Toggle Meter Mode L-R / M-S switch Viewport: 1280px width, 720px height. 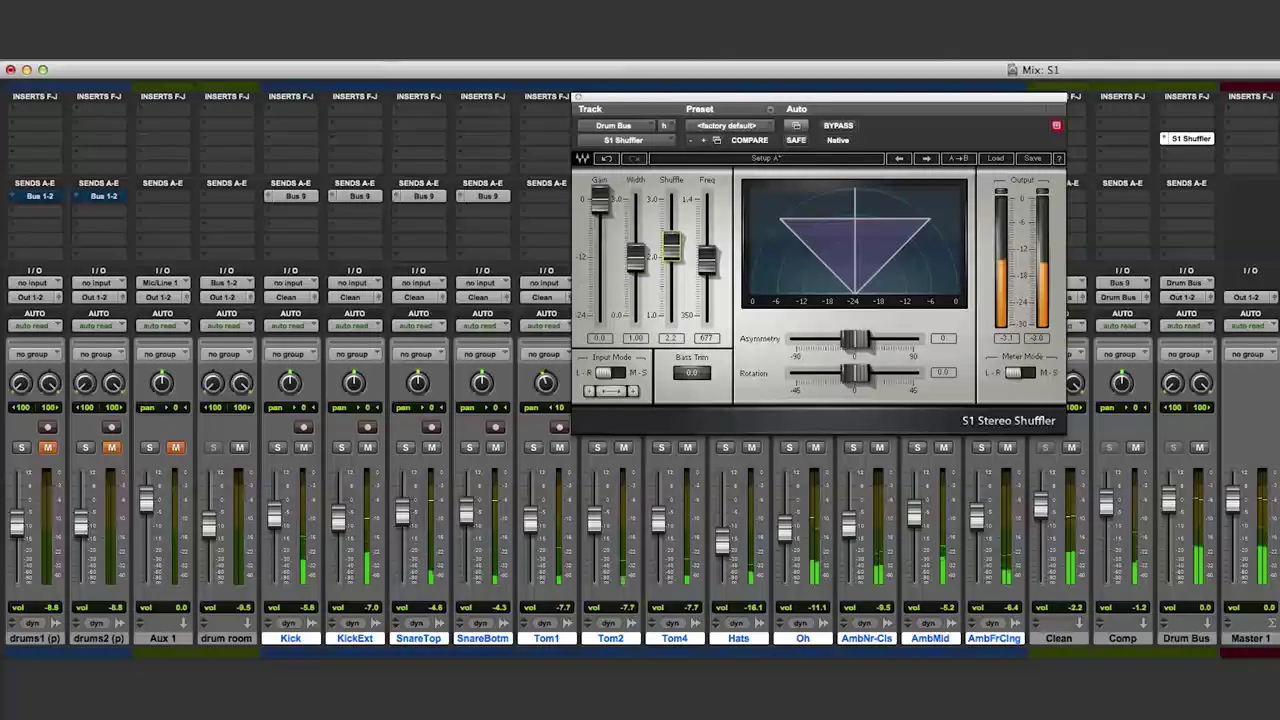tap(1019, 373)
